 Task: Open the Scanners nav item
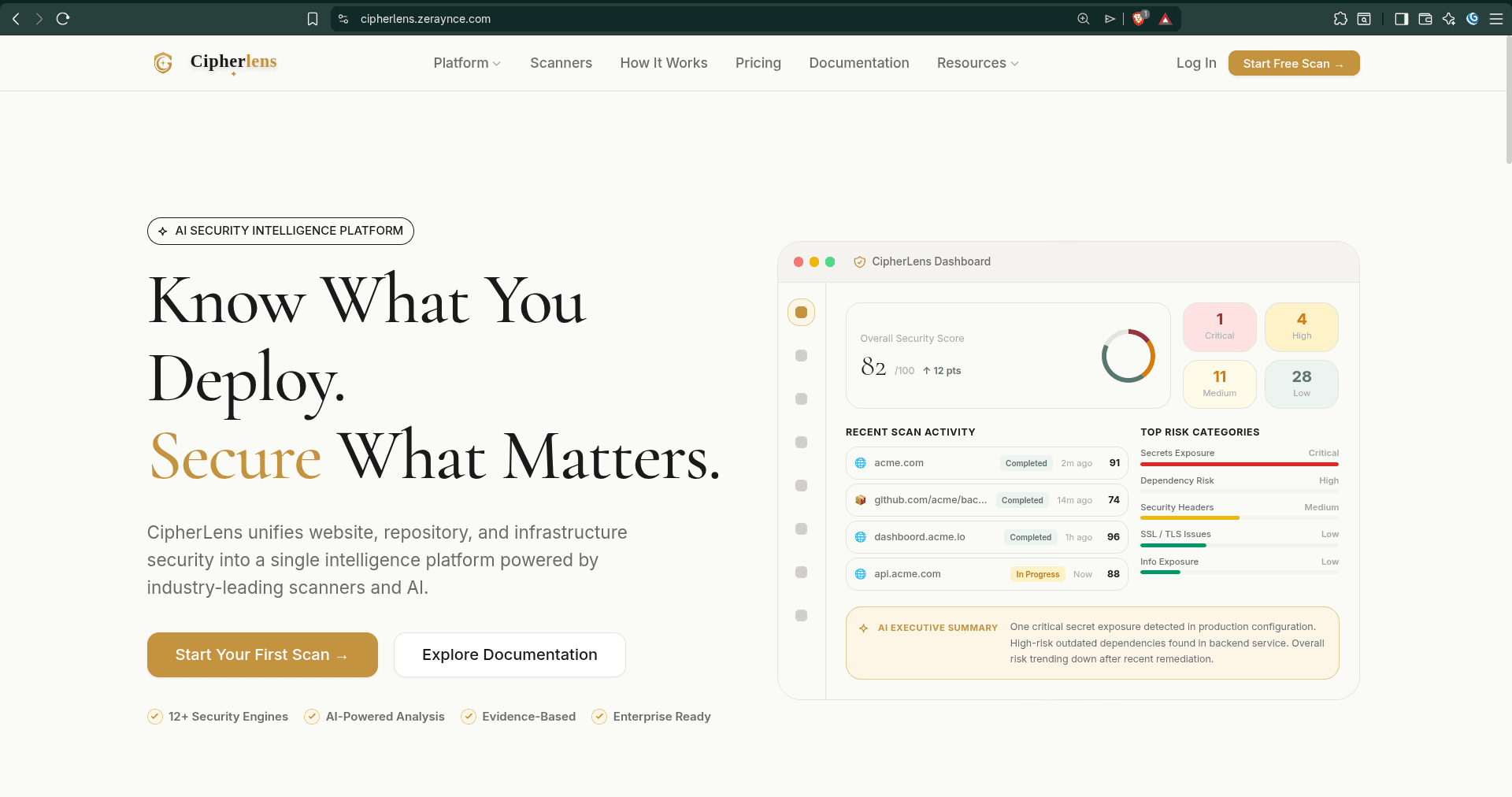[x=561, y=63]
